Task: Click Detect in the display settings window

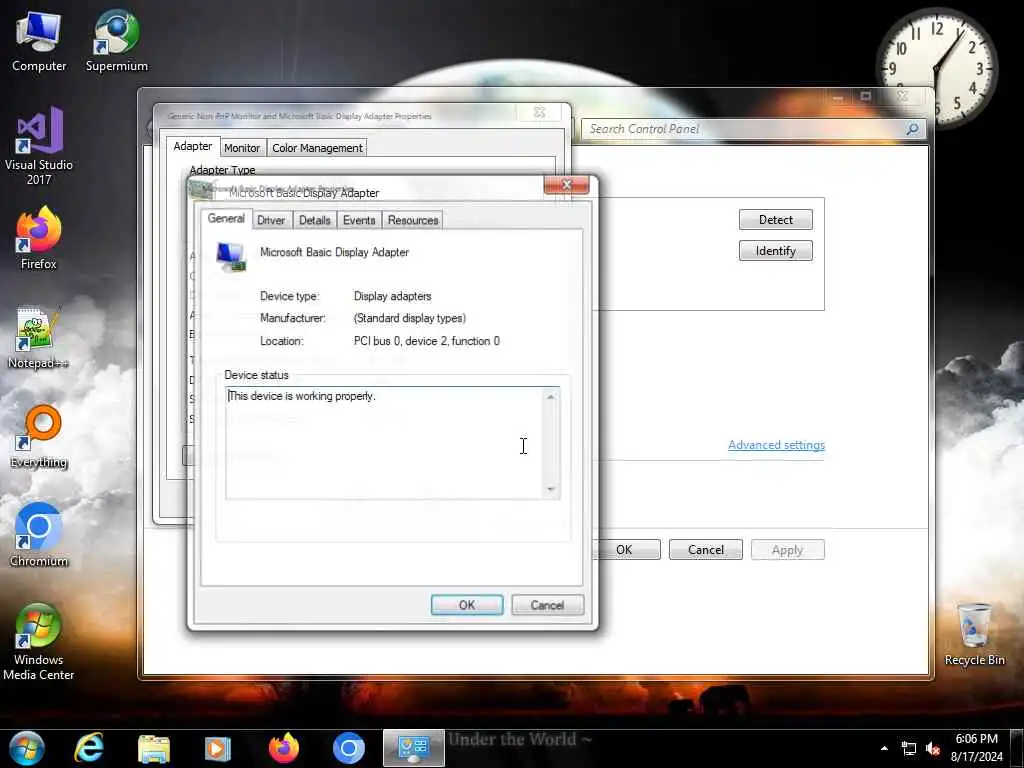Action: 776,219
